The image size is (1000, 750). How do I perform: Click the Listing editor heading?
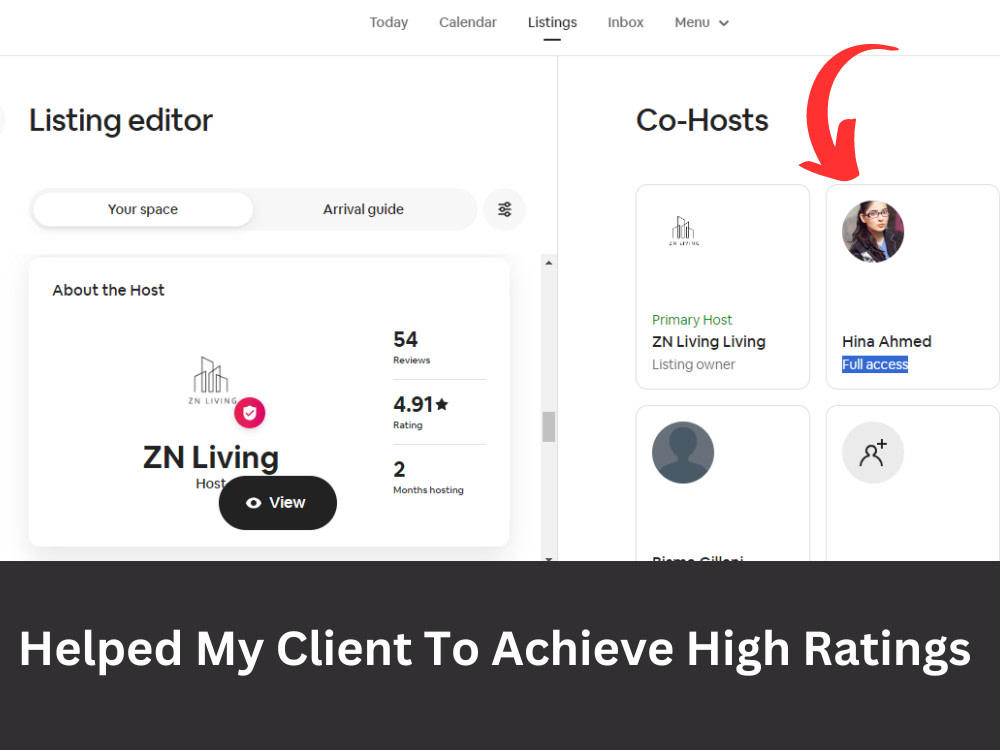click(121, 120)
